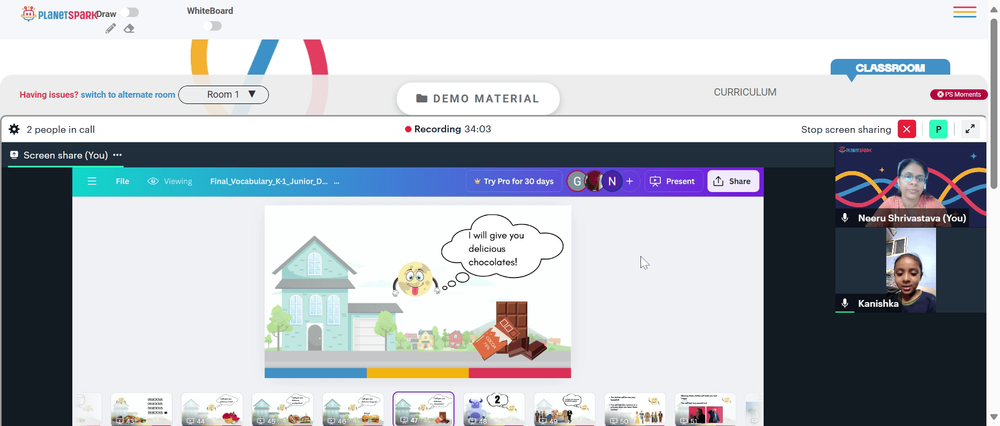Image resolution: width=1000 pixels, height=426 pixels.
Task: Click the page vertical scrollbar
Action: click(x=994, y=102)
